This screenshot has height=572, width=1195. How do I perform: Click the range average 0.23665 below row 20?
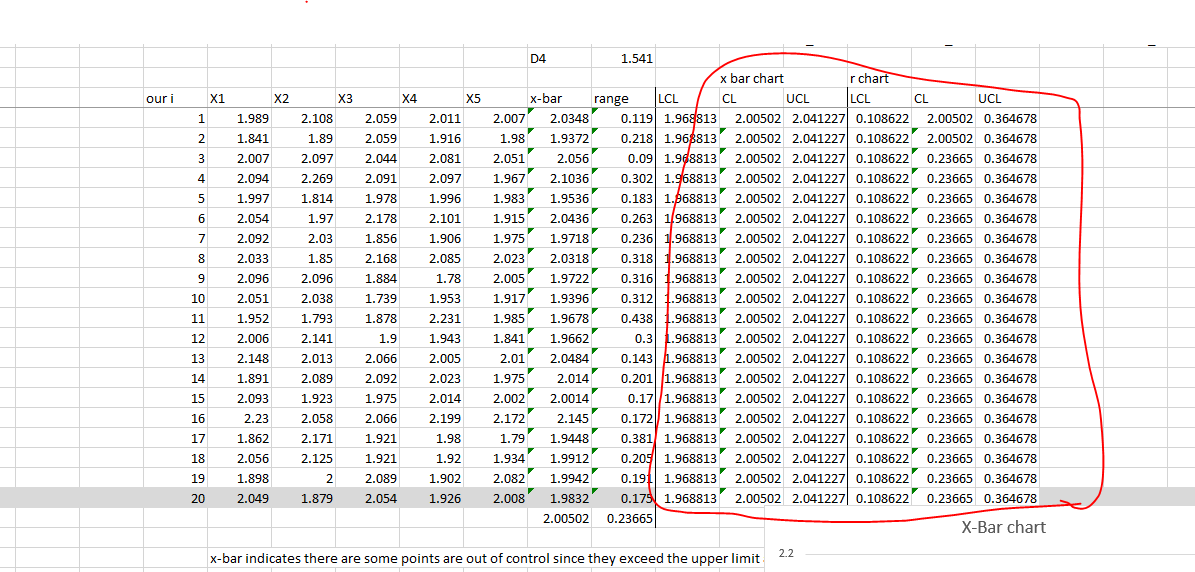point(623,518)
